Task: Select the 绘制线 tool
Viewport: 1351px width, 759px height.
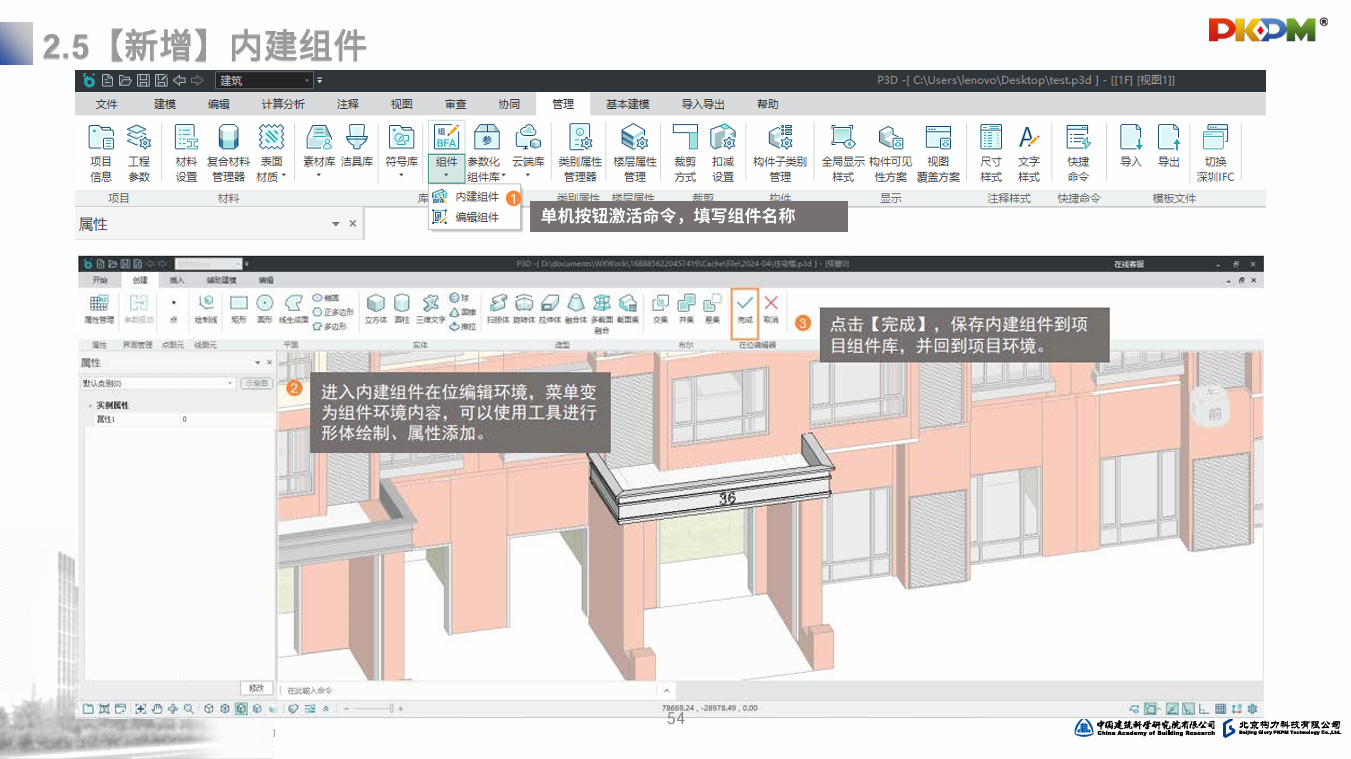Action: (206, 308)
